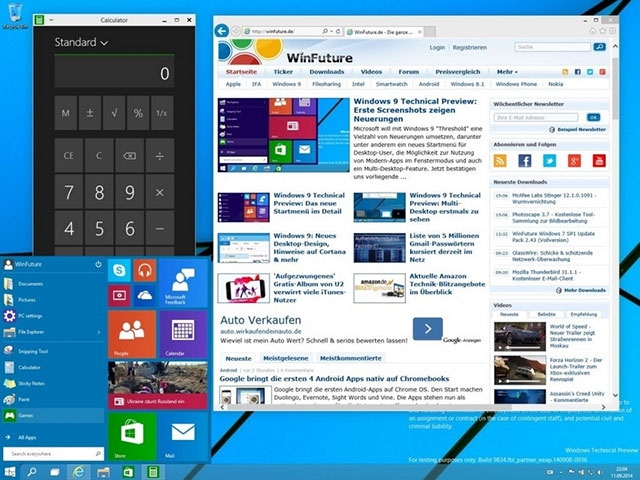Click the M memory key in Calculator
The image size is (640, 480).
[x=66, y=113]
